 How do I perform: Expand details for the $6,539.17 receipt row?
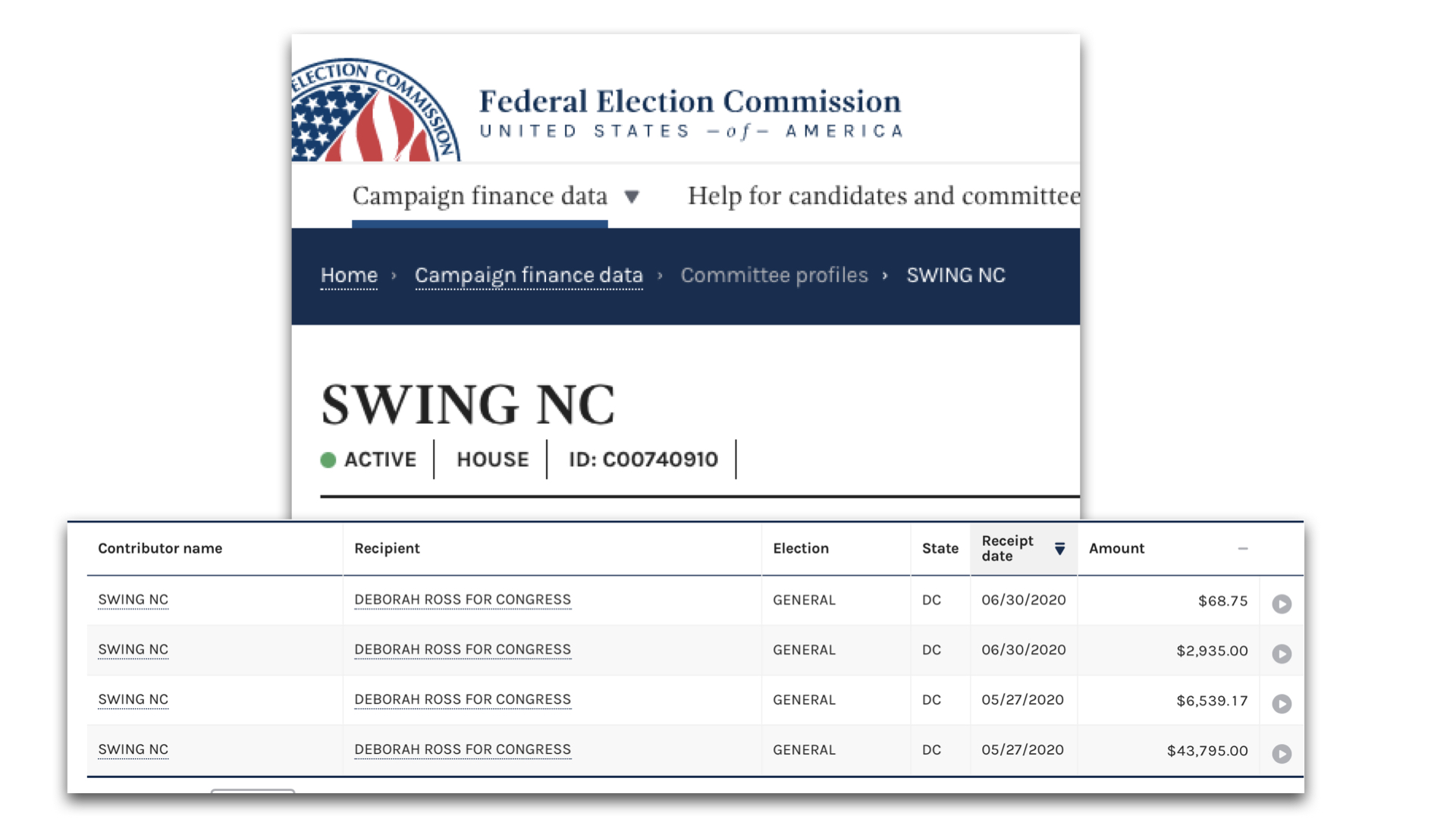pyautogui.click(x=1282, y=704)
